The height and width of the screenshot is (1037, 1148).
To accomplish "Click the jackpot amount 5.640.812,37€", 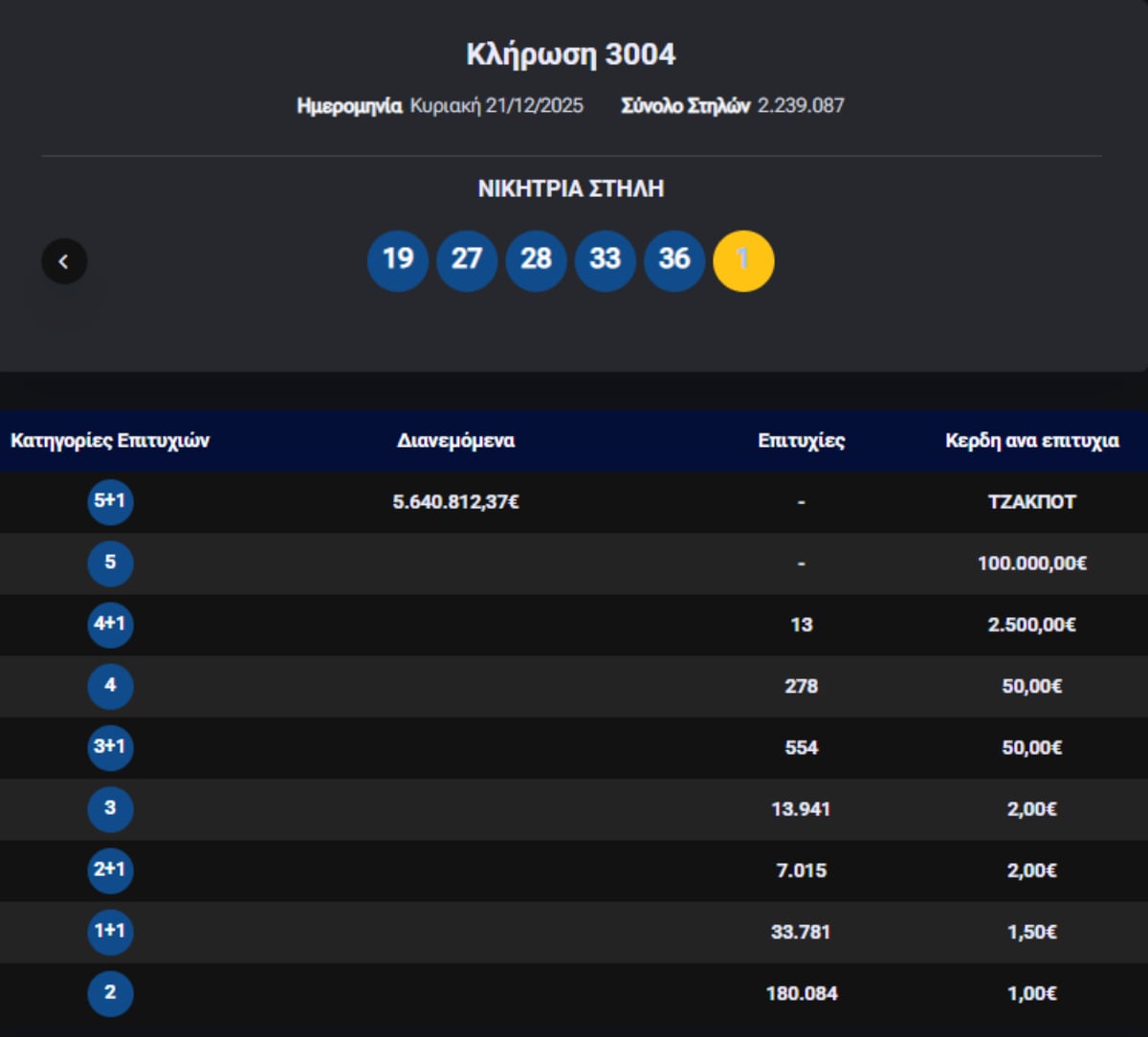I will pyautogui.click(x=455, y=502).
